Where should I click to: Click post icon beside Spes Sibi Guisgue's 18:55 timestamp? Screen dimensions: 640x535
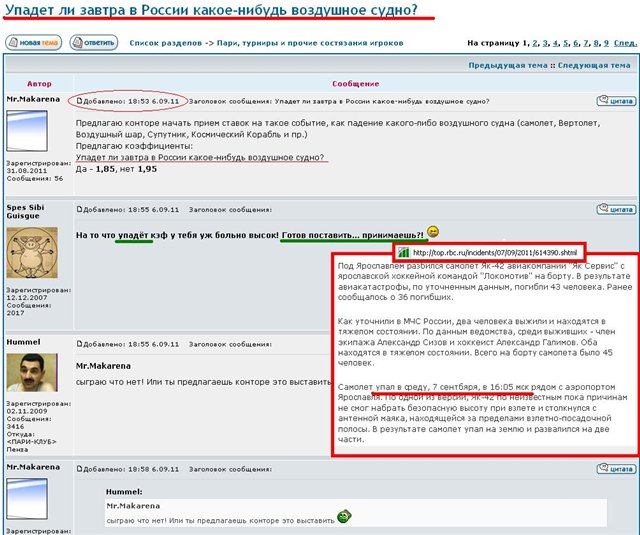click(x=80, y=209)
